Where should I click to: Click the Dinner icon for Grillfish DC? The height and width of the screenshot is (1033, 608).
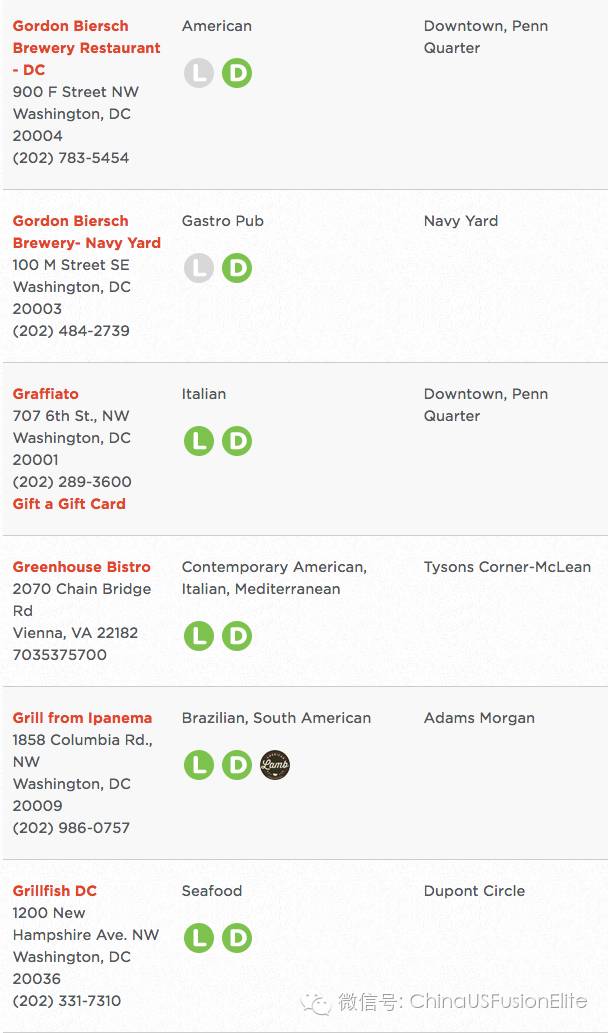pos(236,937)
